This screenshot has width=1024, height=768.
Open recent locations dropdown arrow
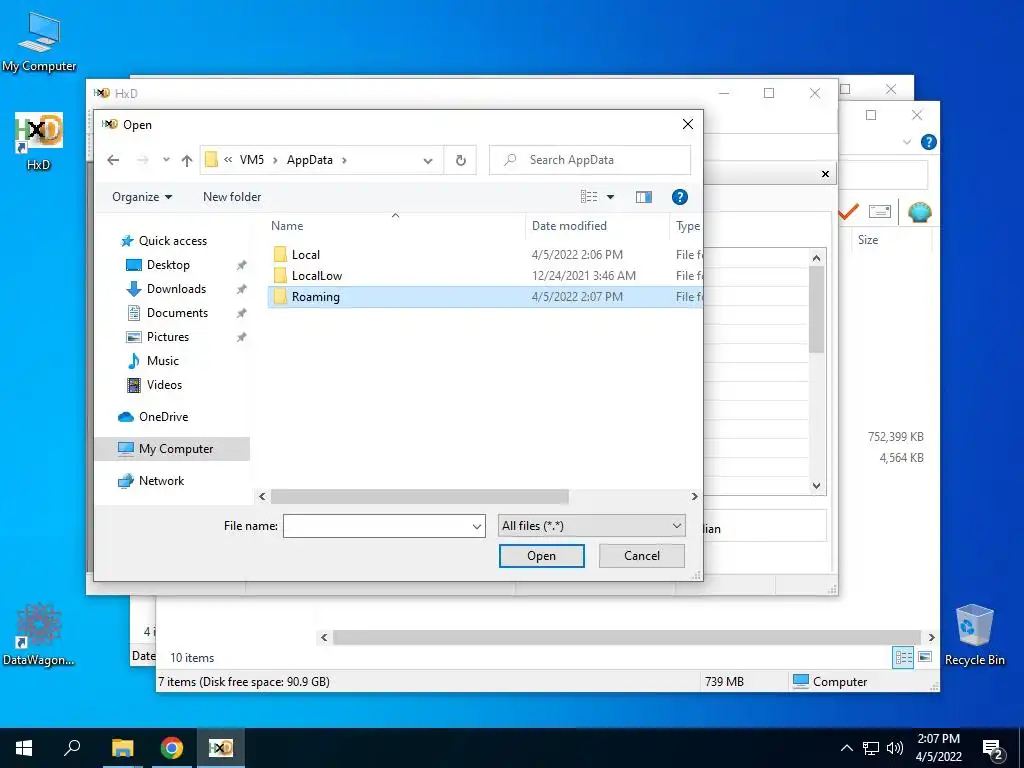point(166,160)
